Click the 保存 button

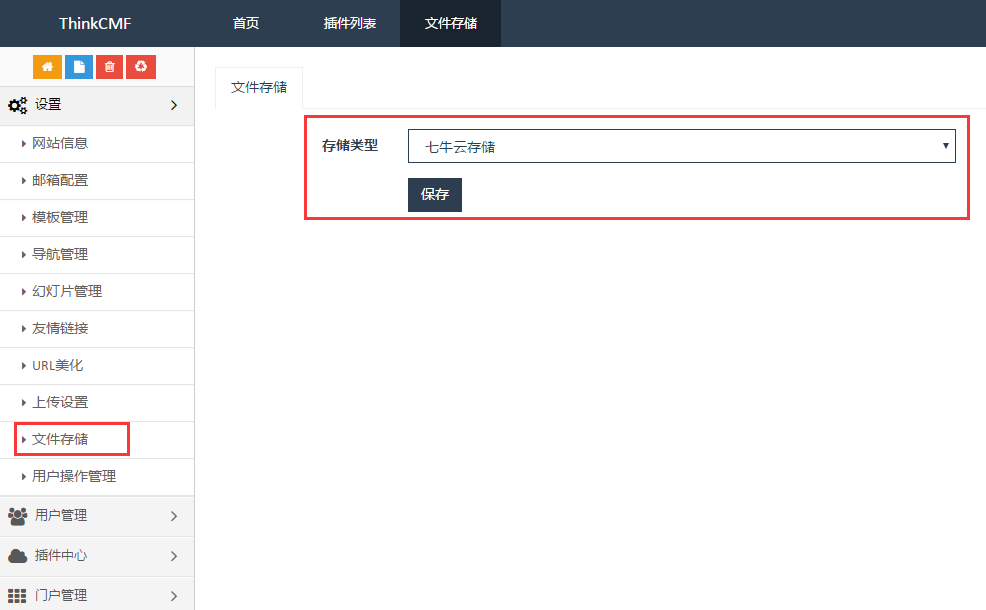[x=435, y=194]
